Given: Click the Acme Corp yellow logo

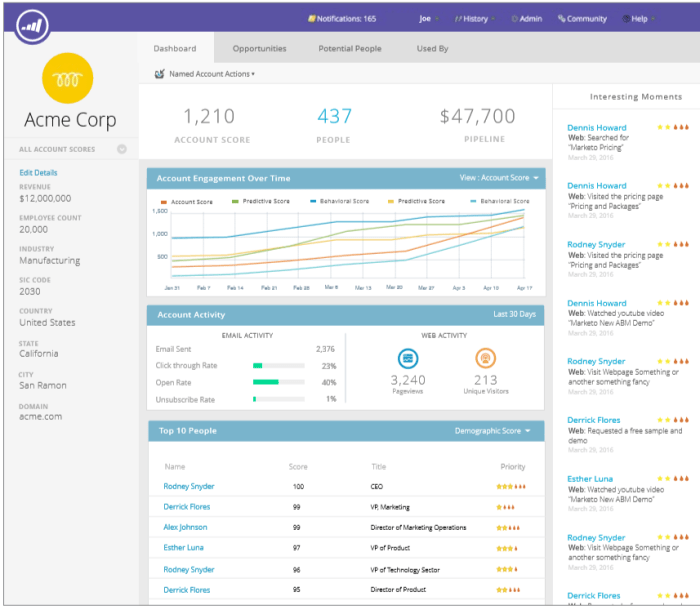Looking at the screenshot, I should [68, 79].
